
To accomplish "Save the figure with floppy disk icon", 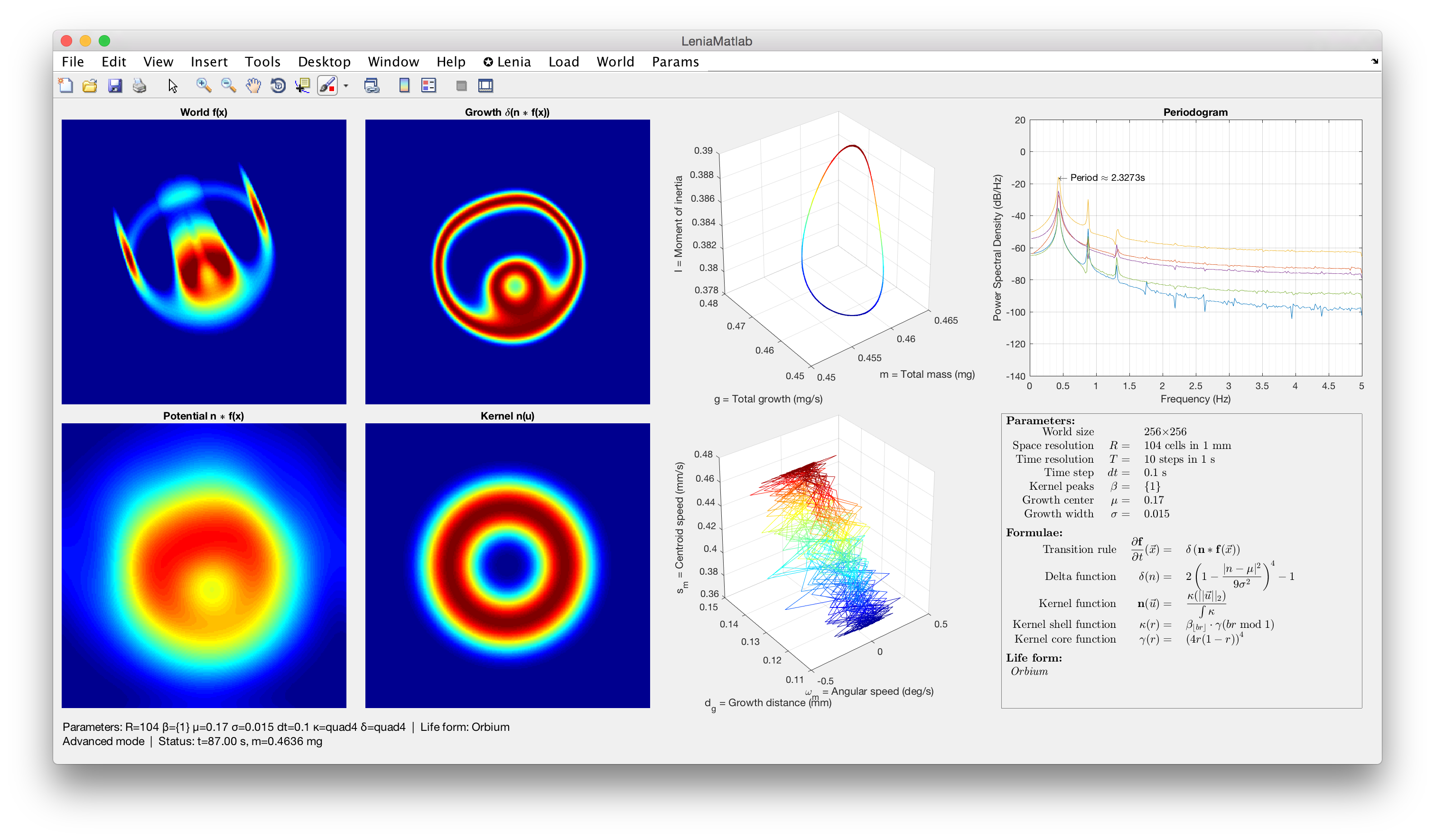I will click(115, 85).
